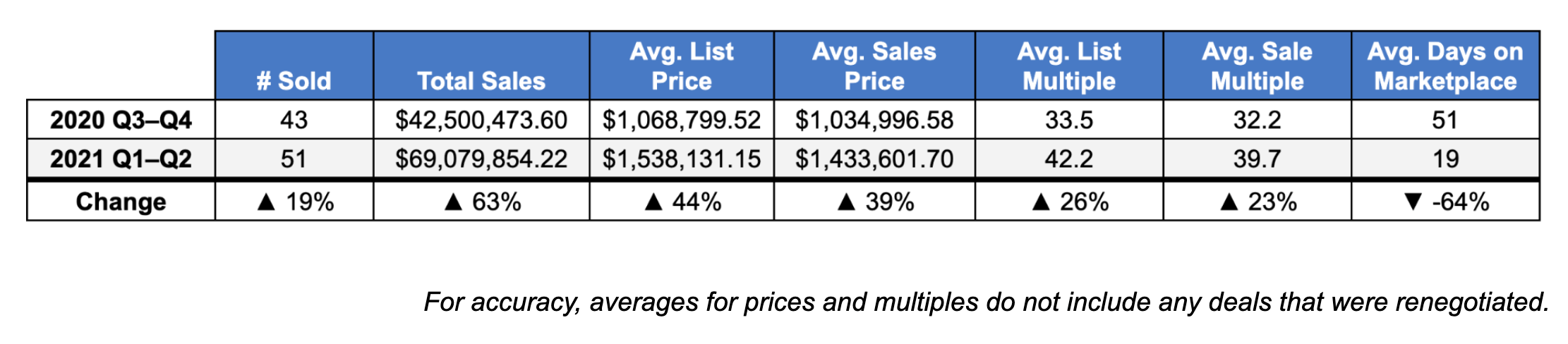1568x344 pixels.
Task: Click the "Total Sales" column header
Action: coord(481,80)
